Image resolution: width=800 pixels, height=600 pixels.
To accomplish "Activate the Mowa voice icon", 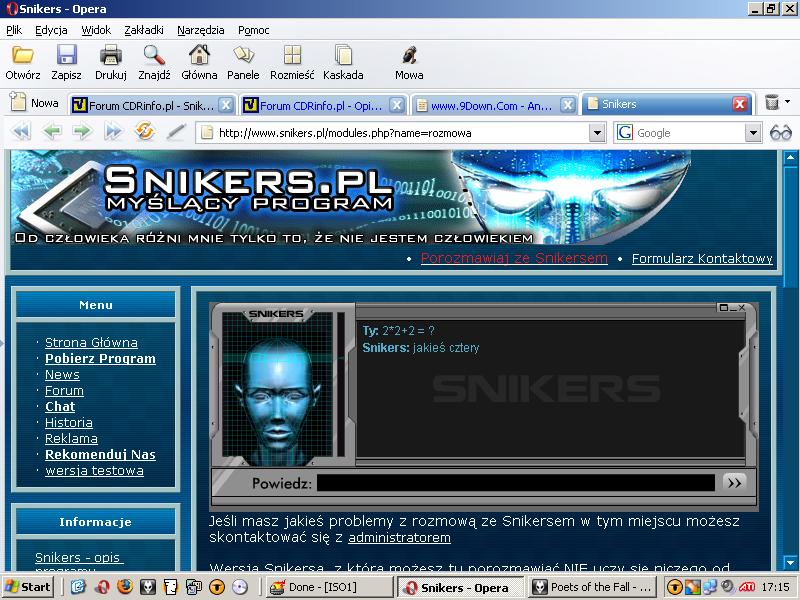I will pyautogui.click(x=409, y=55).
